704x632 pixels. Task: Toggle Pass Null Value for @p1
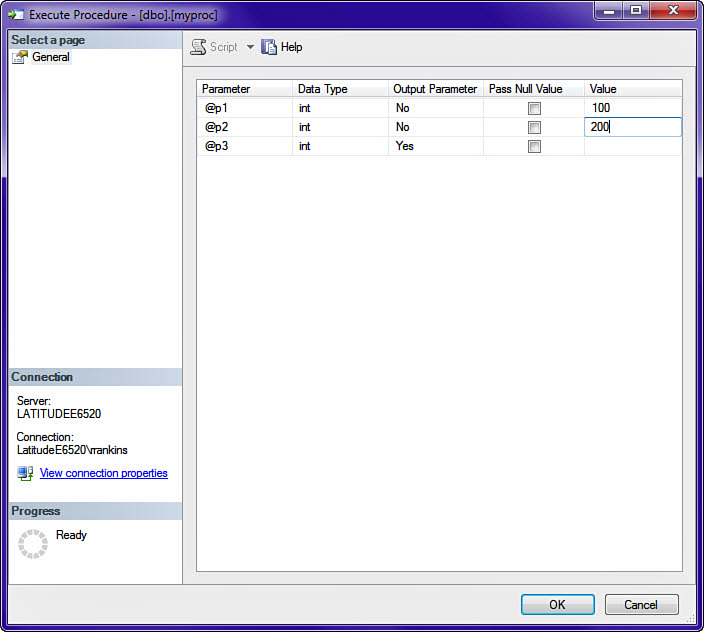click(x=534, y=108)
